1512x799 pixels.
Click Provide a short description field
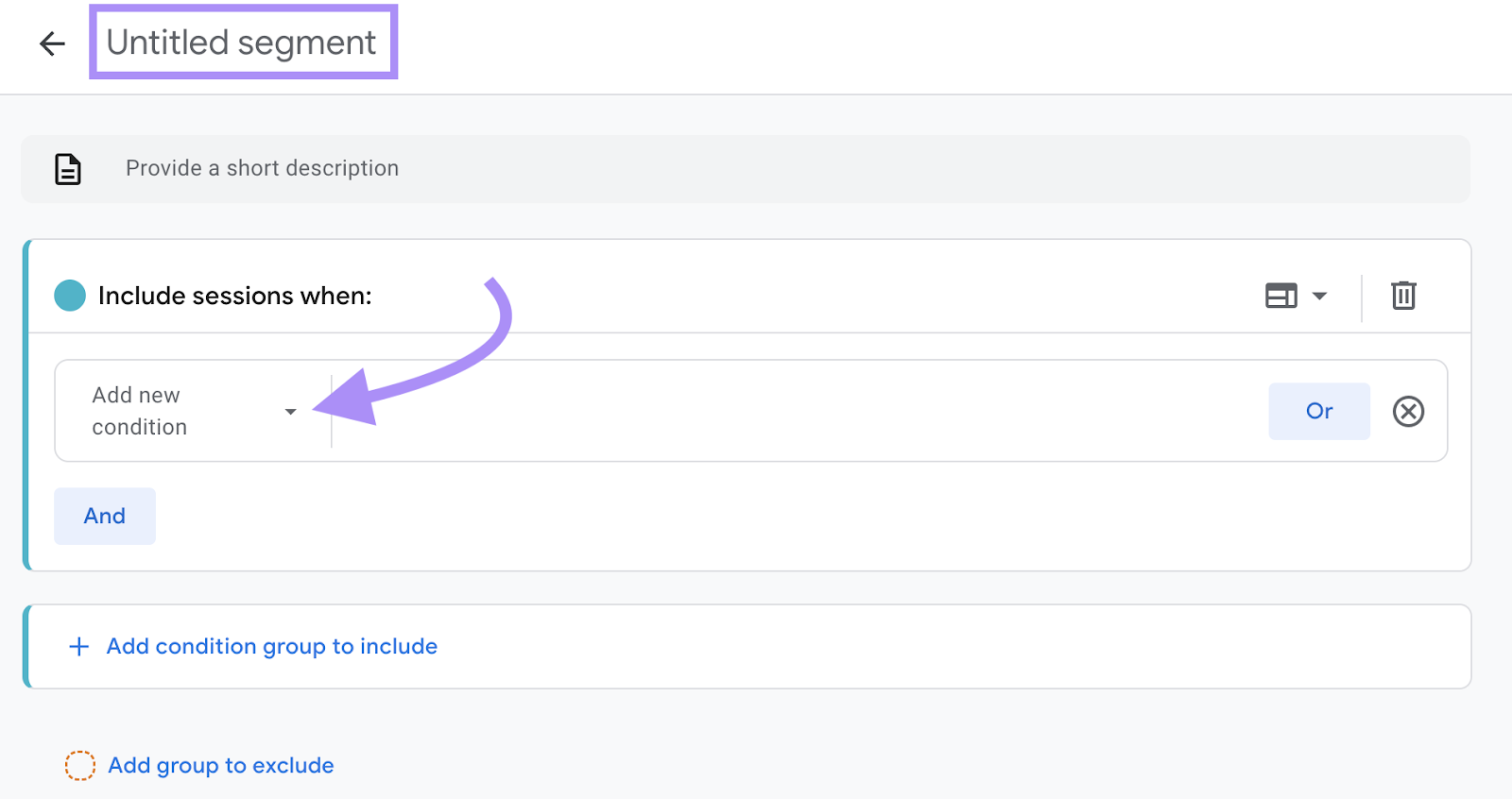point(261,168)
